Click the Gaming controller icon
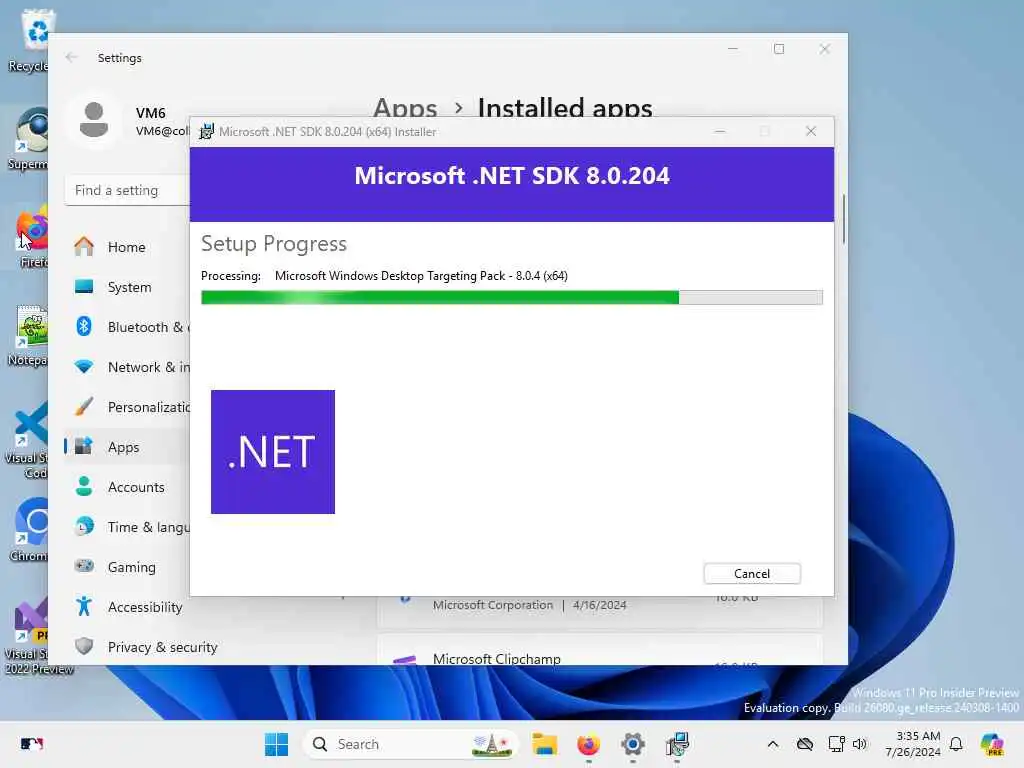Screen dimensions: 1024x768 84,566
